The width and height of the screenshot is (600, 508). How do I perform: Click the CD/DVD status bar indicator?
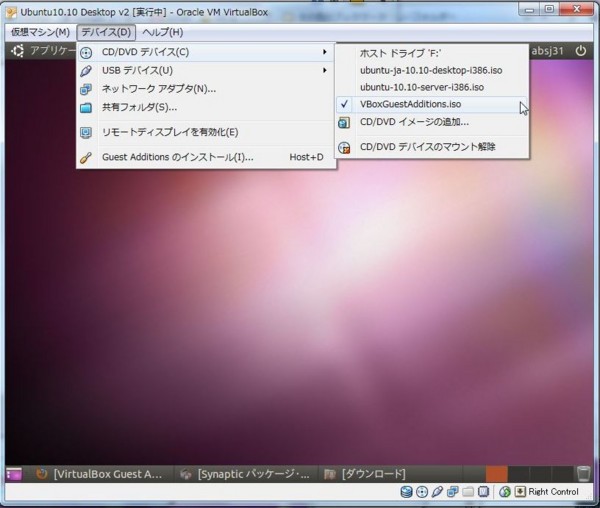422,492
